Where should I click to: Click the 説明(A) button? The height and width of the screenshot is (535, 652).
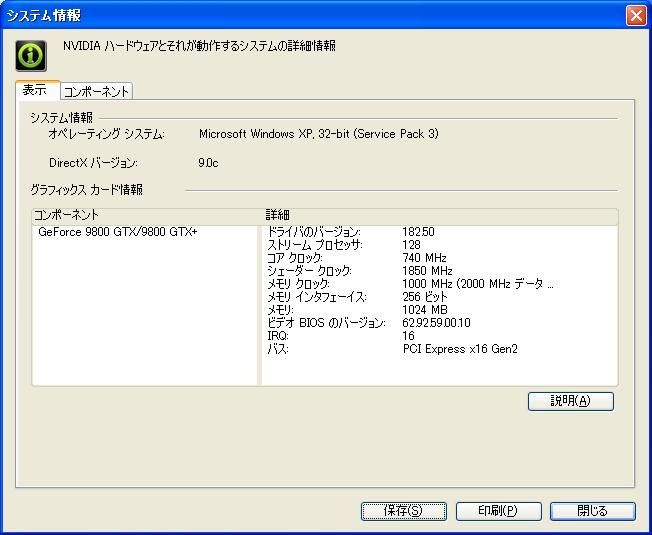570,401
